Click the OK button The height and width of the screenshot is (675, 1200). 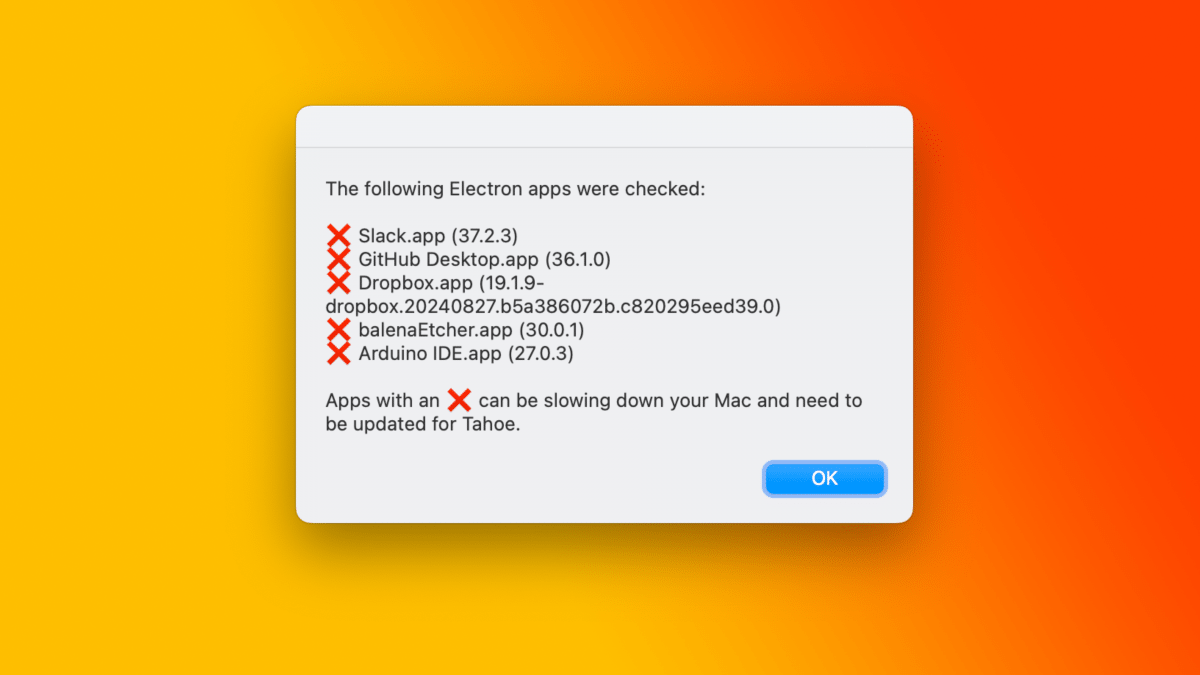tap(824, 478)
